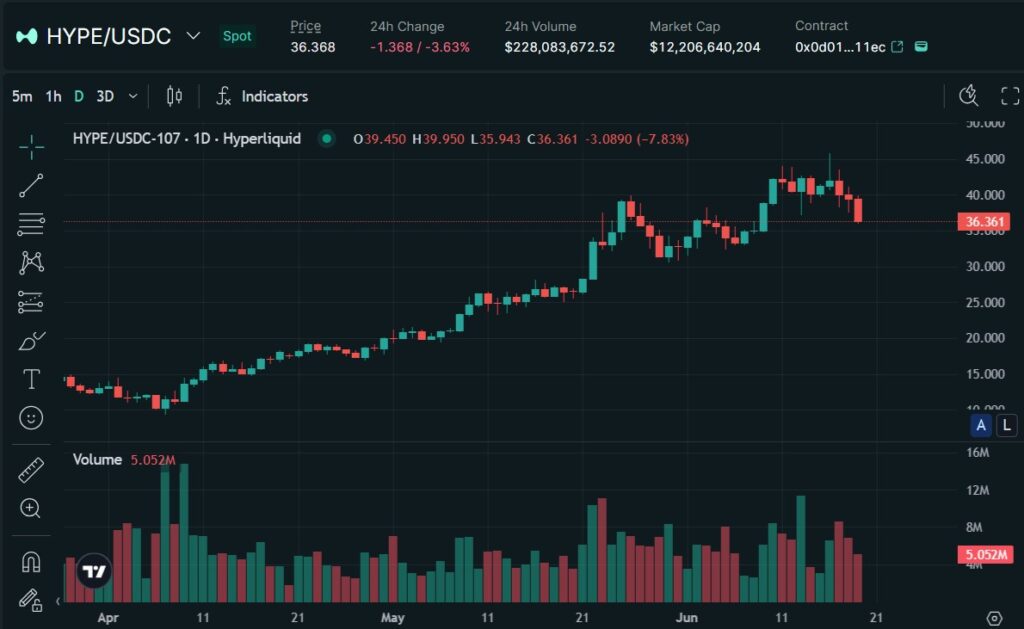
Task: Switch to the 5m timeframe
Action: 22,97
